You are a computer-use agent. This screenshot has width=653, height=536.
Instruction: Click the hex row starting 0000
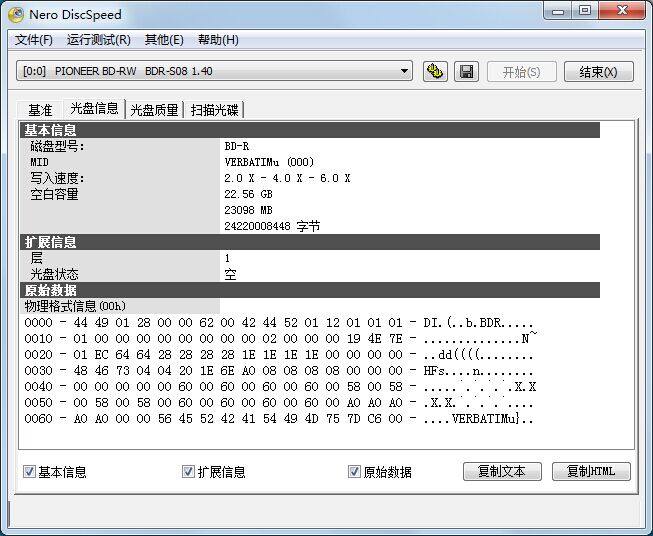click(279, 322)
